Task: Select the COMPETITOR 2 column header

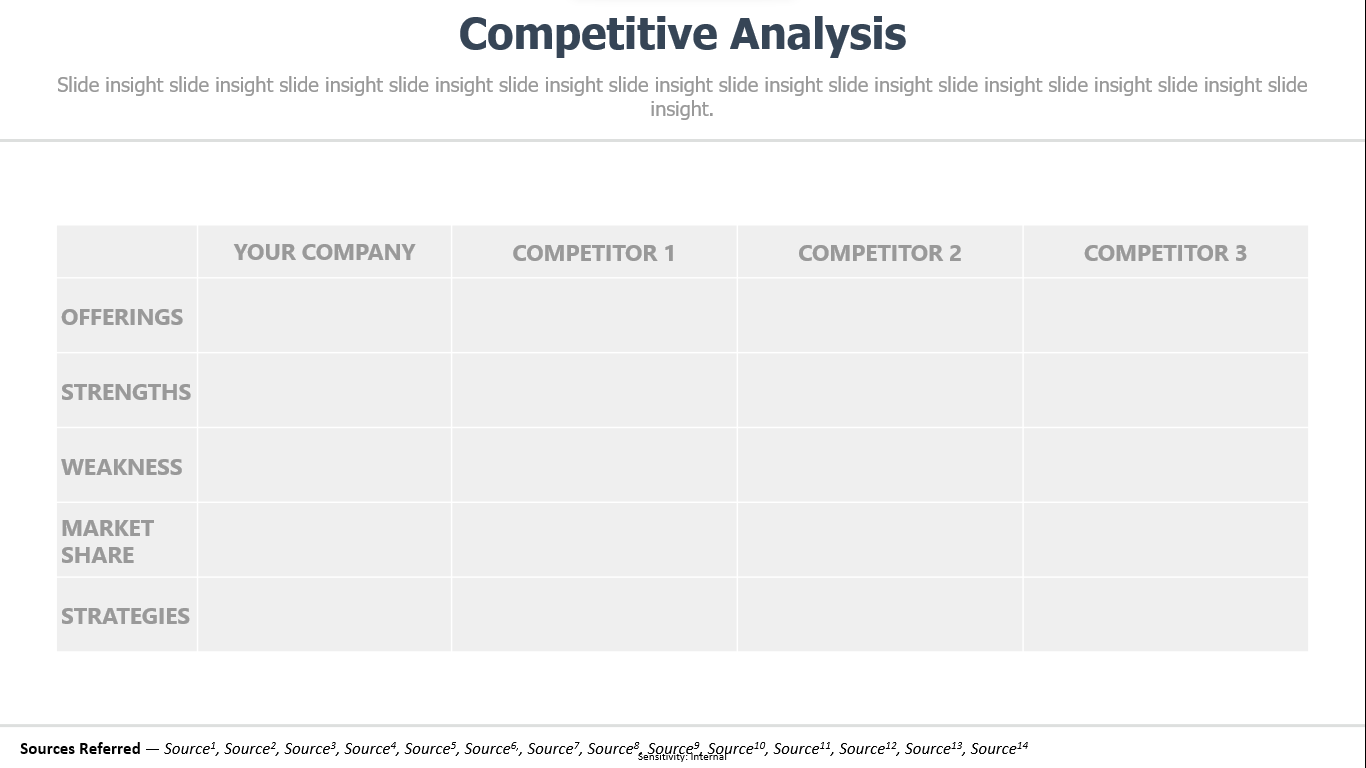Action: [880, 253]
